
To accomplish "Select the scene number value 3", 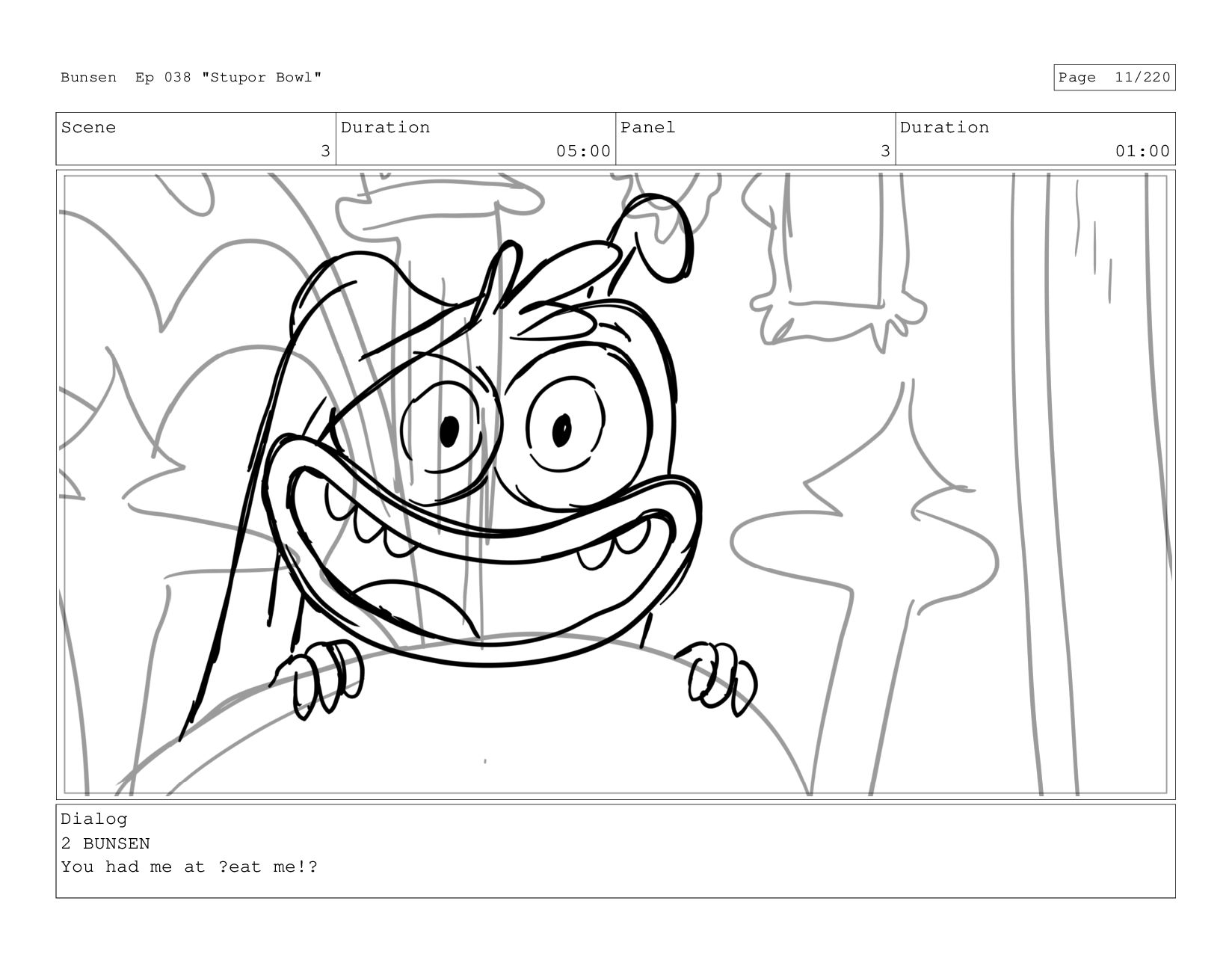I will (325, 151).
